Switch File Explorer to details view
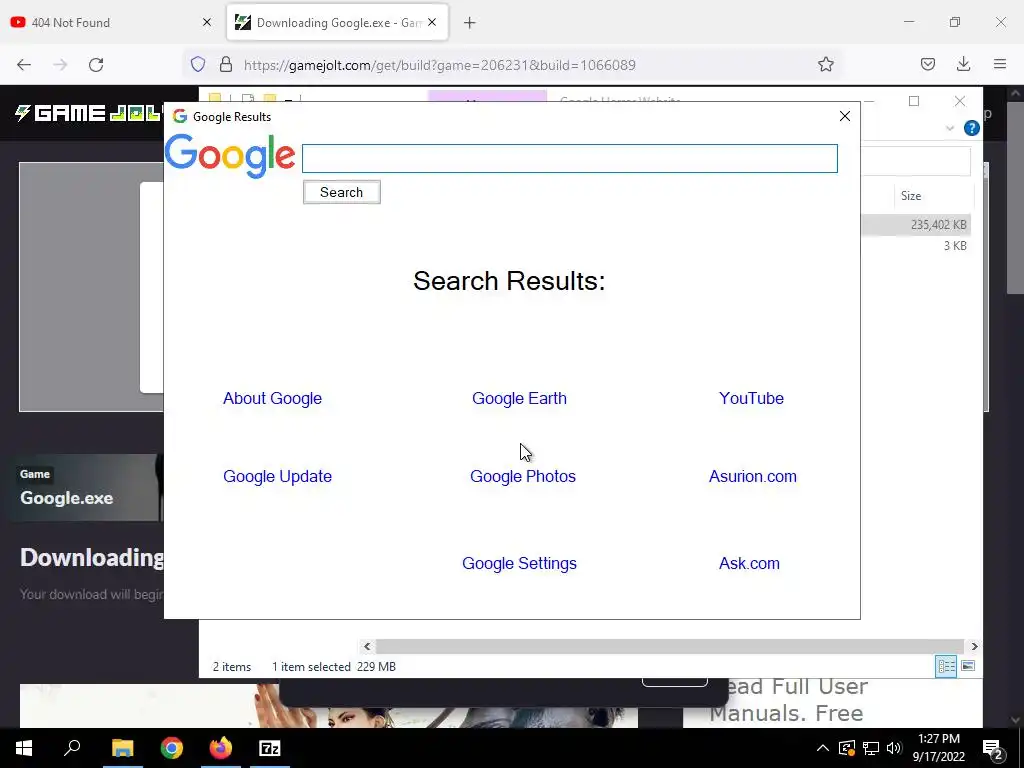The width and height of the screenshot is (1024, 768). click(946, 666)
